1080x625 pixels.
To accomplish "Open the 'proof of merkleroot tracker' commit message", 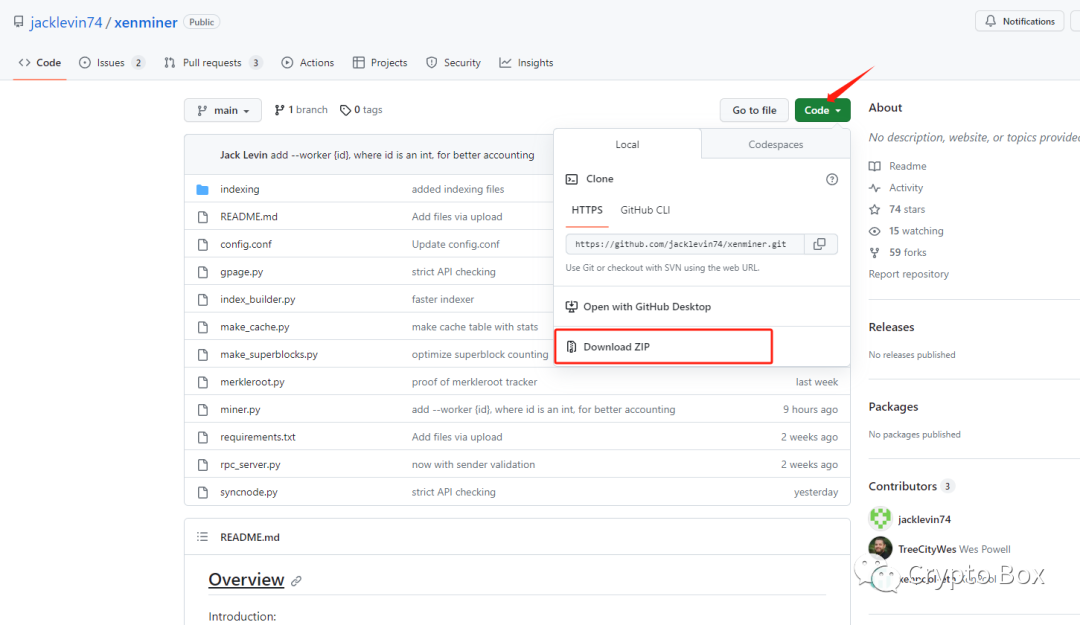I will coord(474,382).
